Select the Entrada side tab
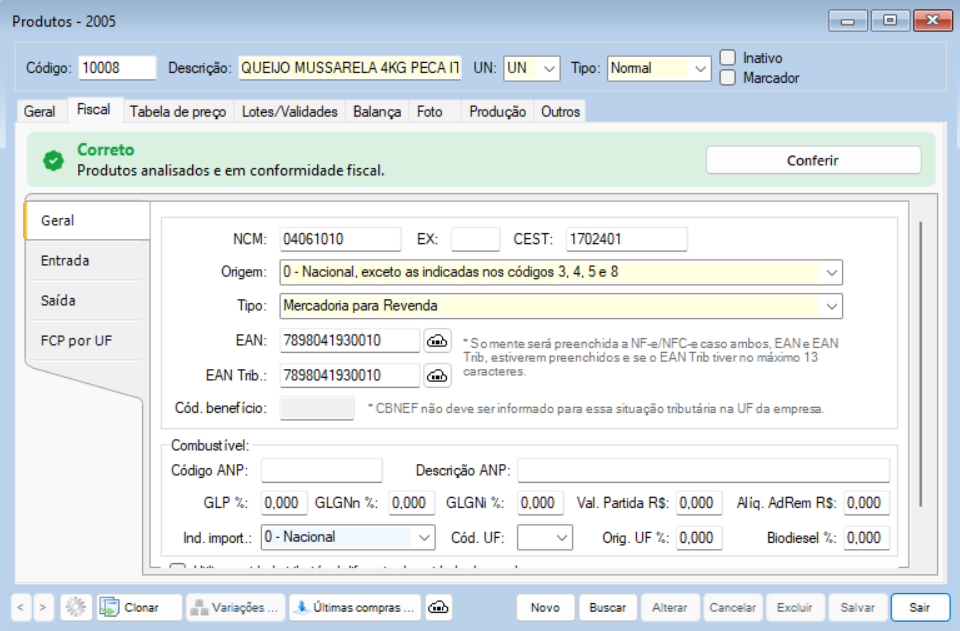 click(x=86, y=261)
